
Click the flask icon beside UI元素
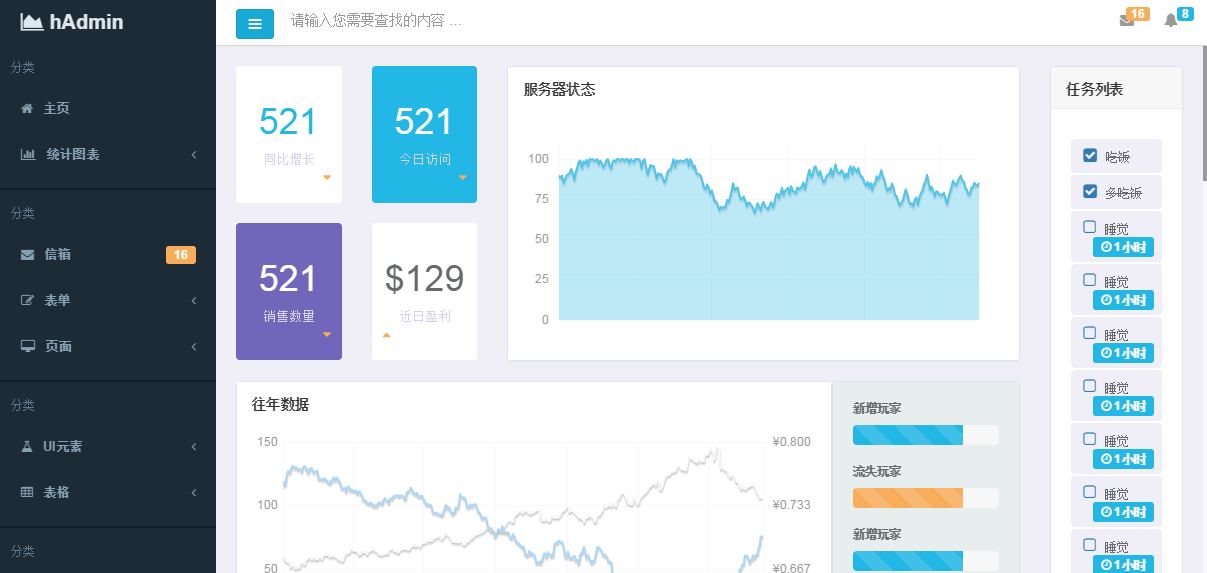point(27,446)
